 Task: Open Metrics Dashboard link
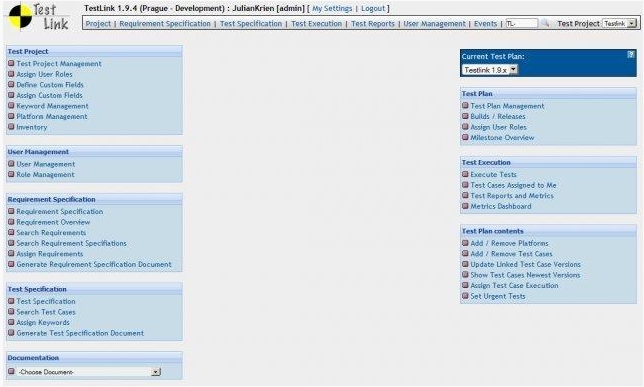[x=501, y=206]
